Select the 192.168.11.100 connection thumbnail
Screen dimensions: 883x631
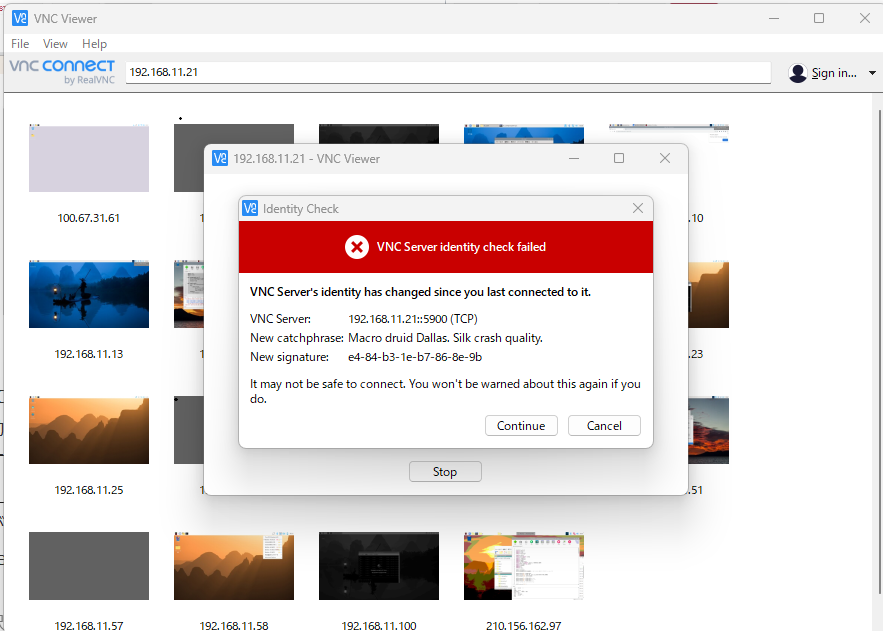click(378, 566)
